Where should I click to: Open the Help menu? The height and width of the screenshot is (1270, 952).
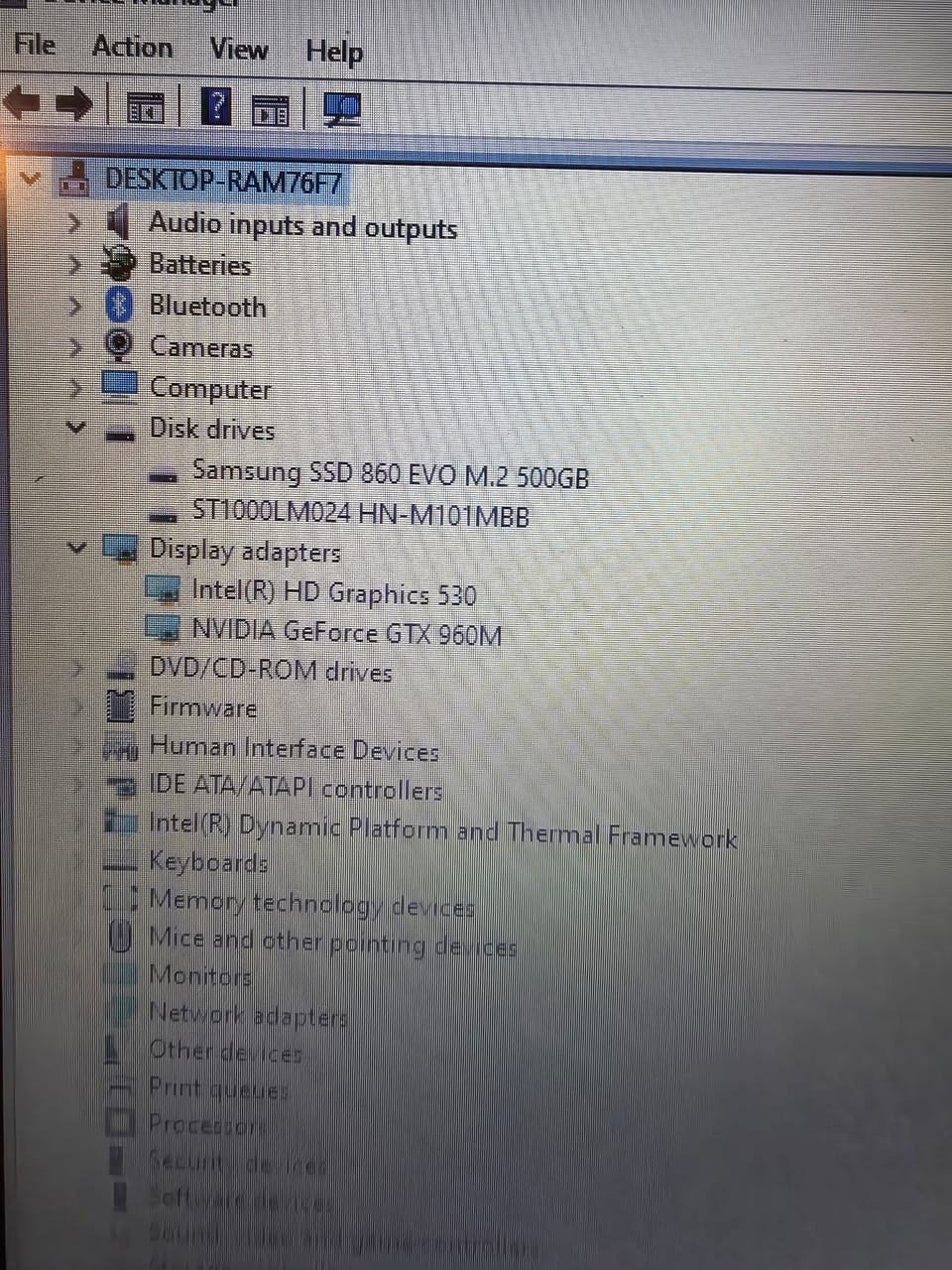coord(334,51)
